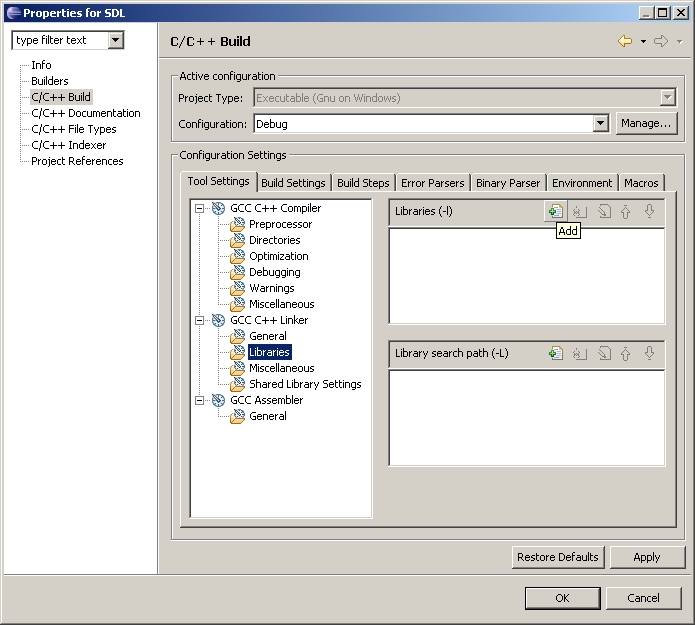Click the Restore Defaults button
This screenshot has width=695, height=625.
pyautogui.click(x=558, y=557)
